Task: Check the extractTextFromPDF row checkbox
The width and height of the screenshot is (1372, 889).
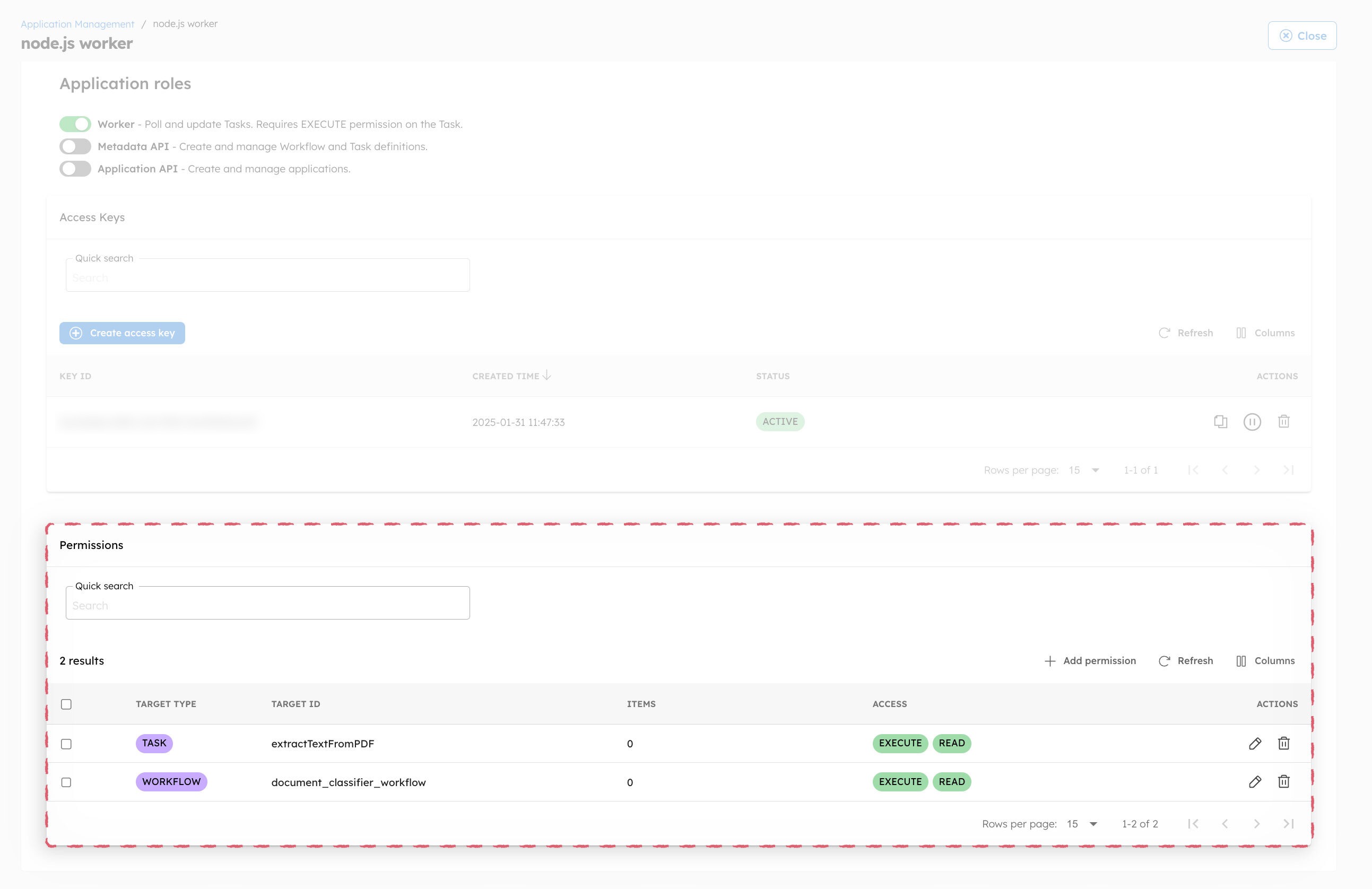Action: [66, 744]
